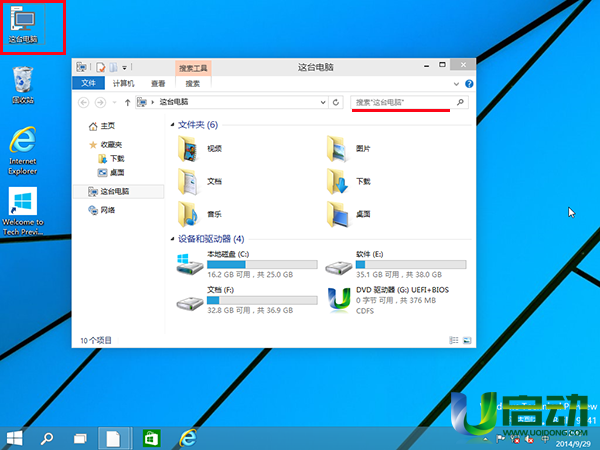Expand the ribbon with the chevron

[x=456, y=84]
